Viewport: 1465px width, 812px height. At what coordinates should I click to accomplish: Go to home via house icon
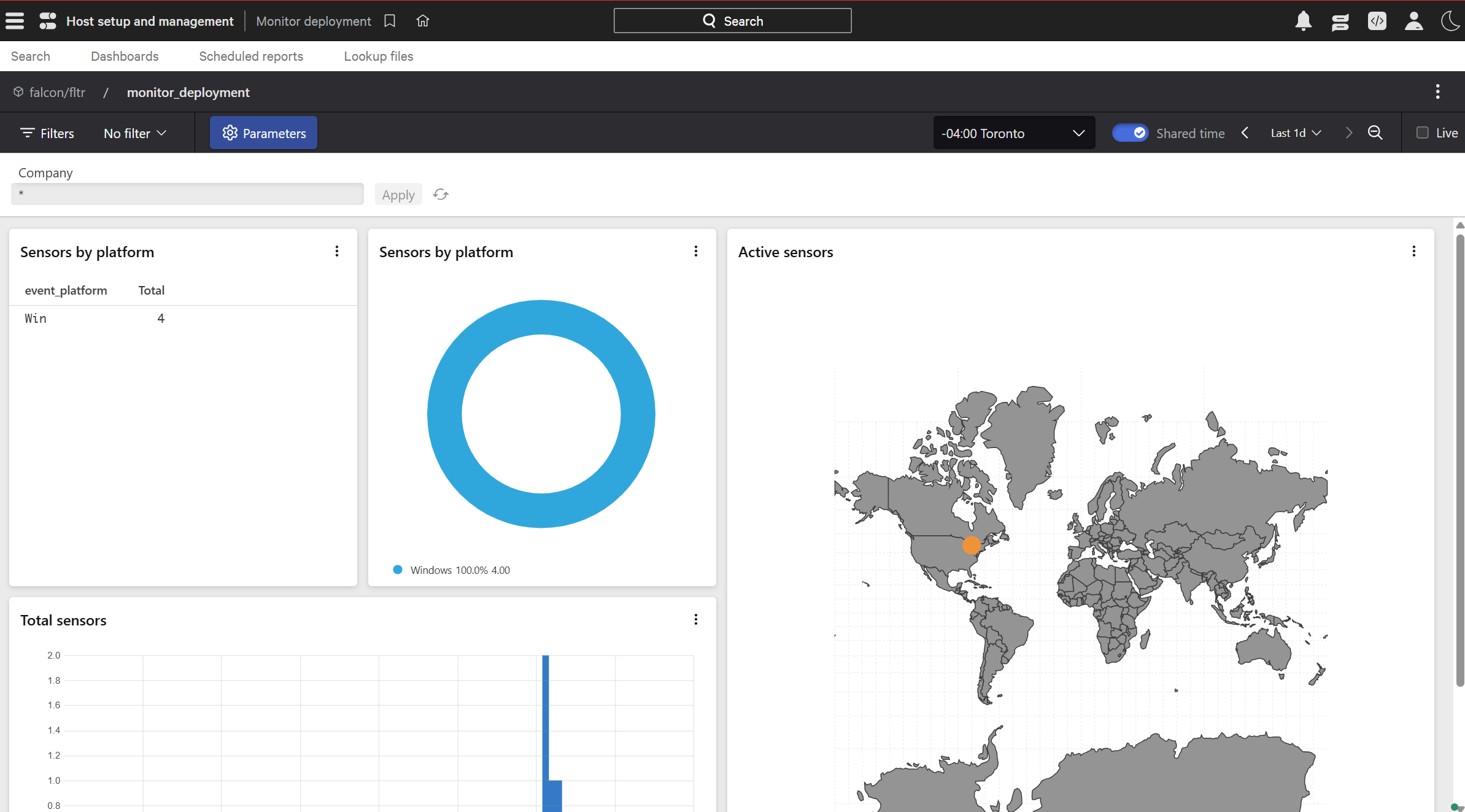[x=423, y=21]
